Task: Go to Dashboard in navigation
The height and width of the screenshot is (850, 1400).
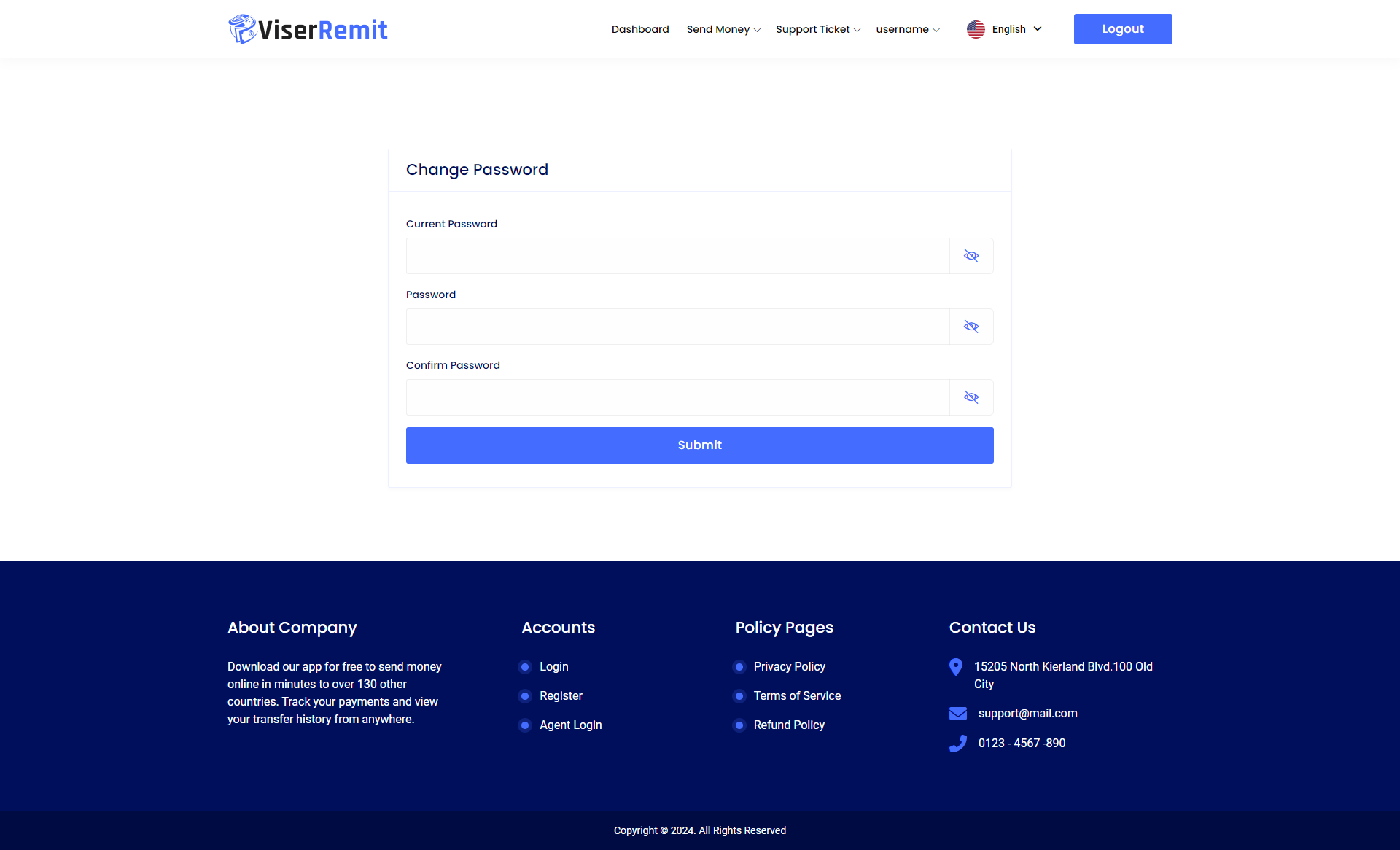Action: click(x=640, y=29)
